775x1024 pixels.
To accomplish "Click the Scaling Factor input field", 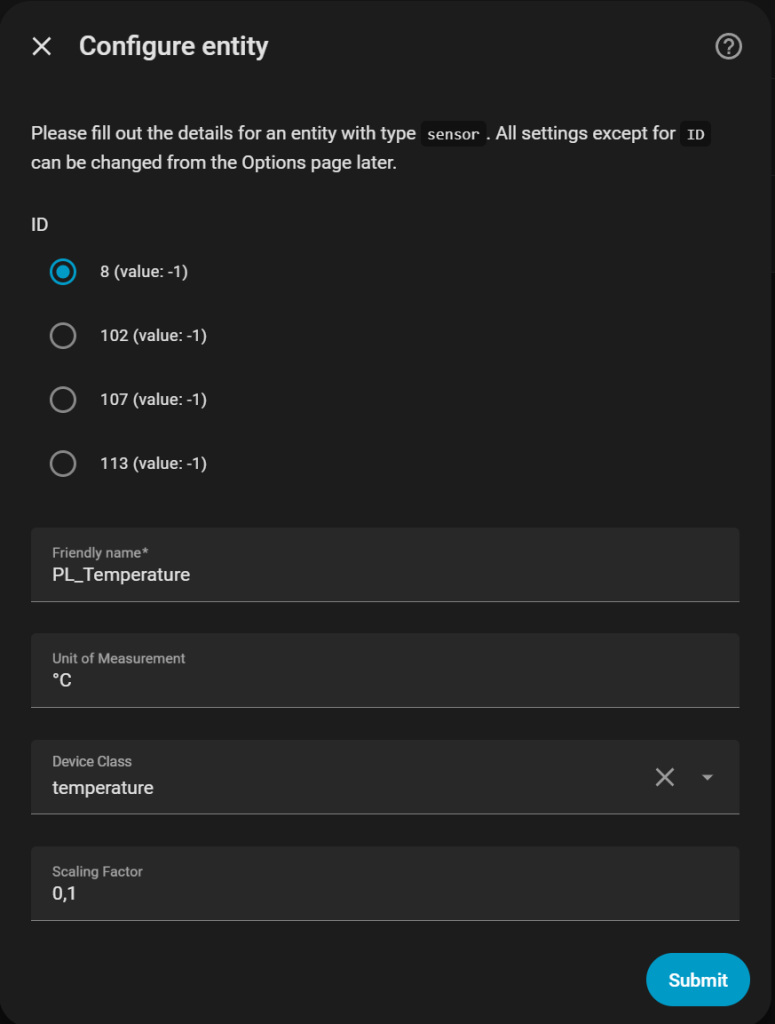I will tap(385, 894).
